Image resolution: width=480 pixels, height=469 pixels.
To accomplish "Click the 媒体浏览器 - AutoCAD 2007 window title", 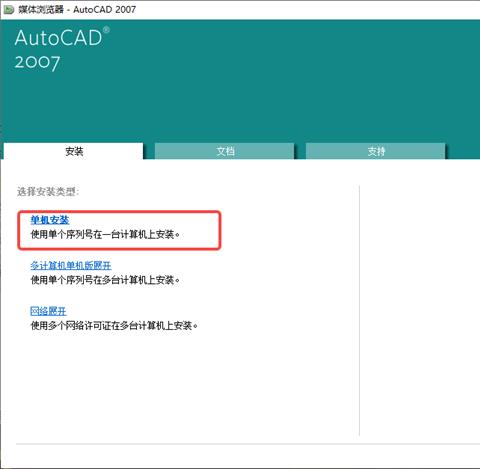I will click(77, 9).
